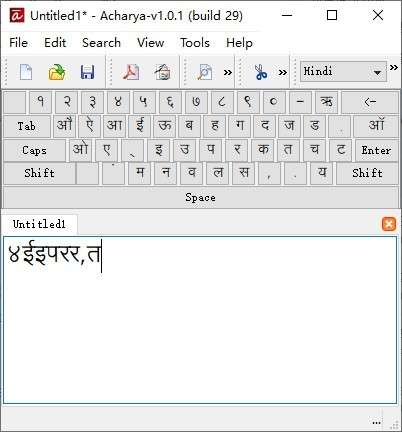Open find using the magnifier page icon
Viewport: 402px width, 432px height.
pyautogui.click(x=205, y=72)
